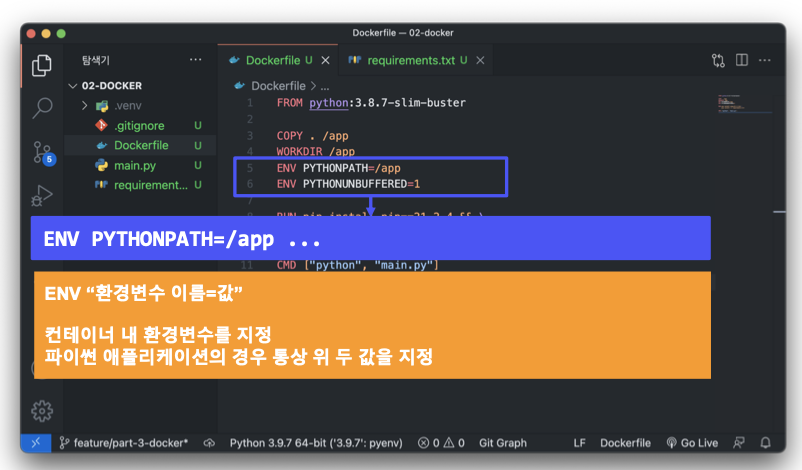The width and height of the screenshot is (802, 470).
Task: Click the CMD python main.py line
Action: (x=358, y=265)
